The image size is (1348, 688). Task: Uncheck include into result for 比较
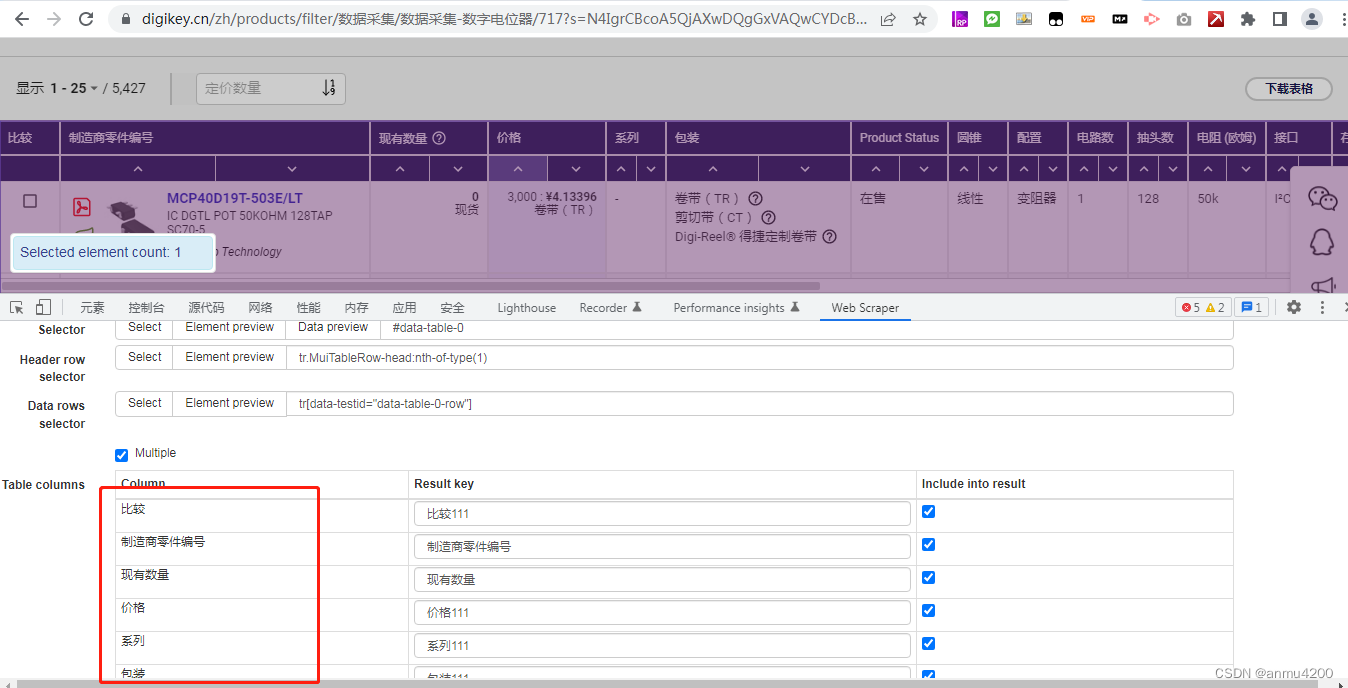coord(928,511)
